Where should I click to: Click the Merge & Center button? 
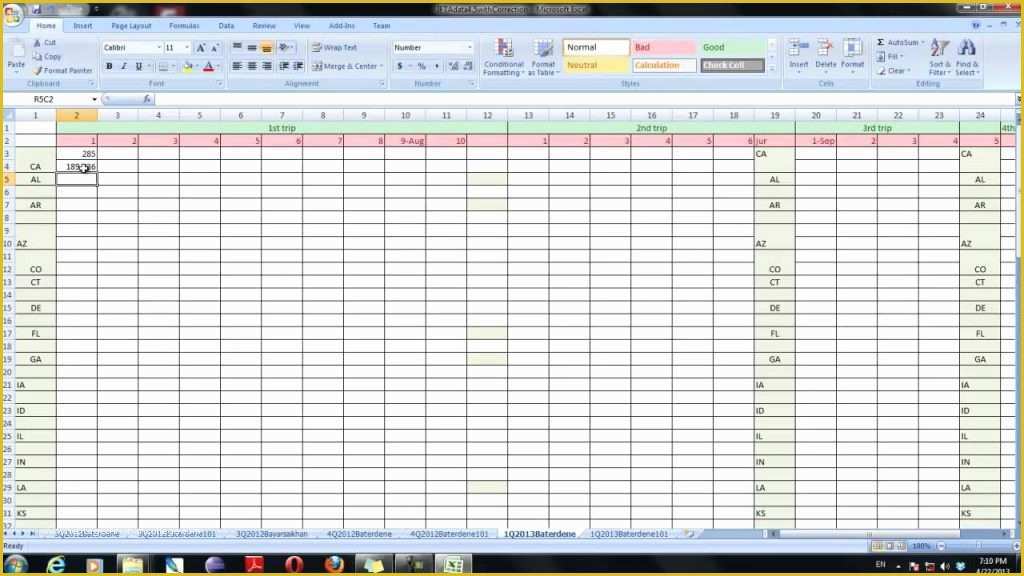pyautogui.click(x=345, y=67)
